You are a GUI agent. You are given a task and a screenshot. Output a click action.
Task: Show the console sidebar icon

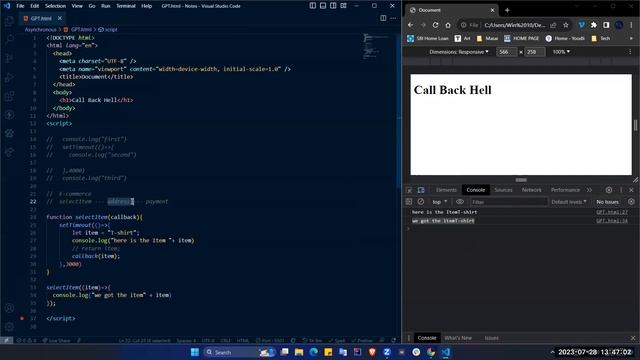click(x=409, y=202)
